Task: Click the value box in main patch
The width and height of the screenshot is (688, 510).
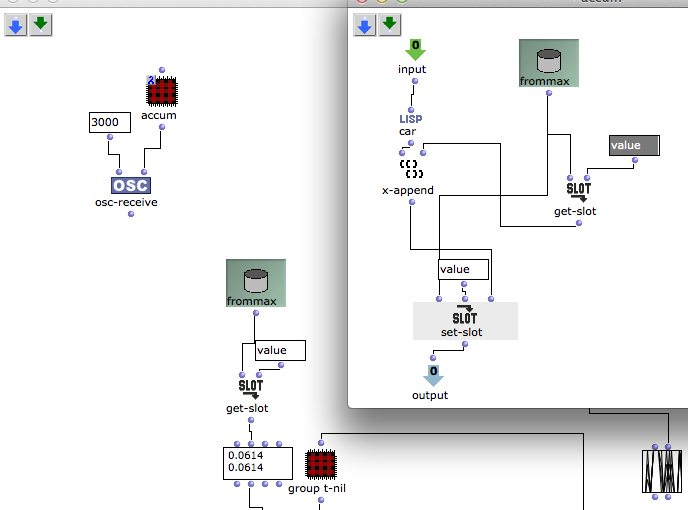Action: pos(280,350)
